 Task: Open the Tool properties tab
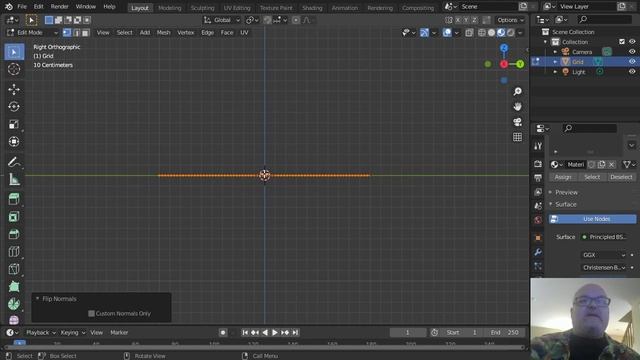coord(538,146)
